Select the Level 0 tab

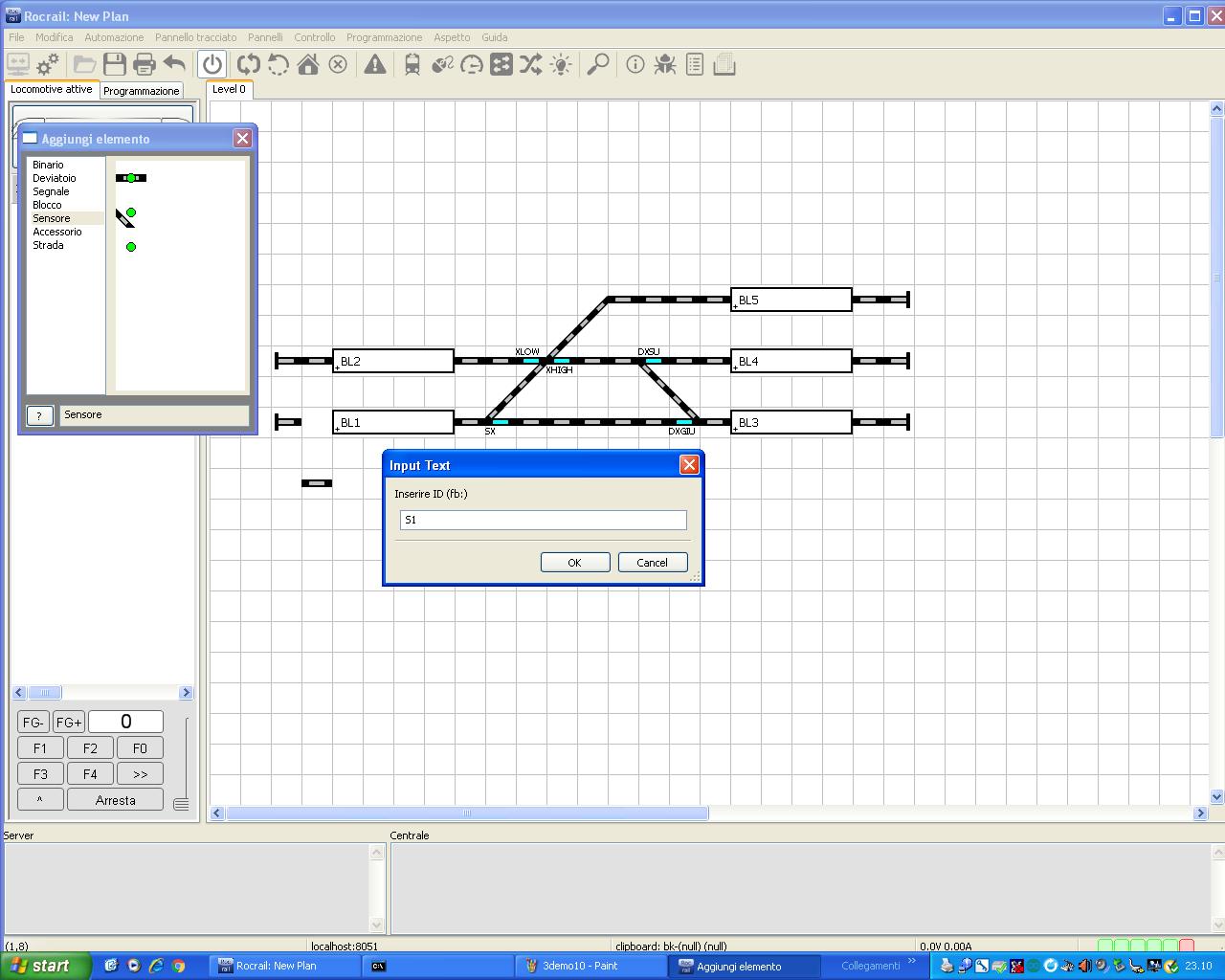point(229,89)
